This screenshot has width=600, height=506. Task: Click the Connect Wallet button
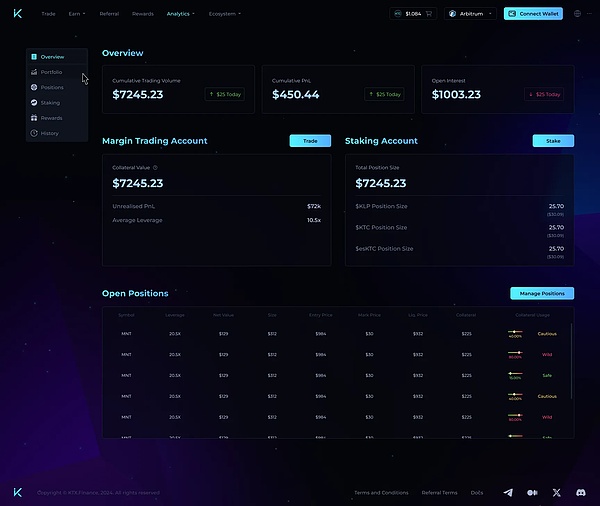[532, 14]
